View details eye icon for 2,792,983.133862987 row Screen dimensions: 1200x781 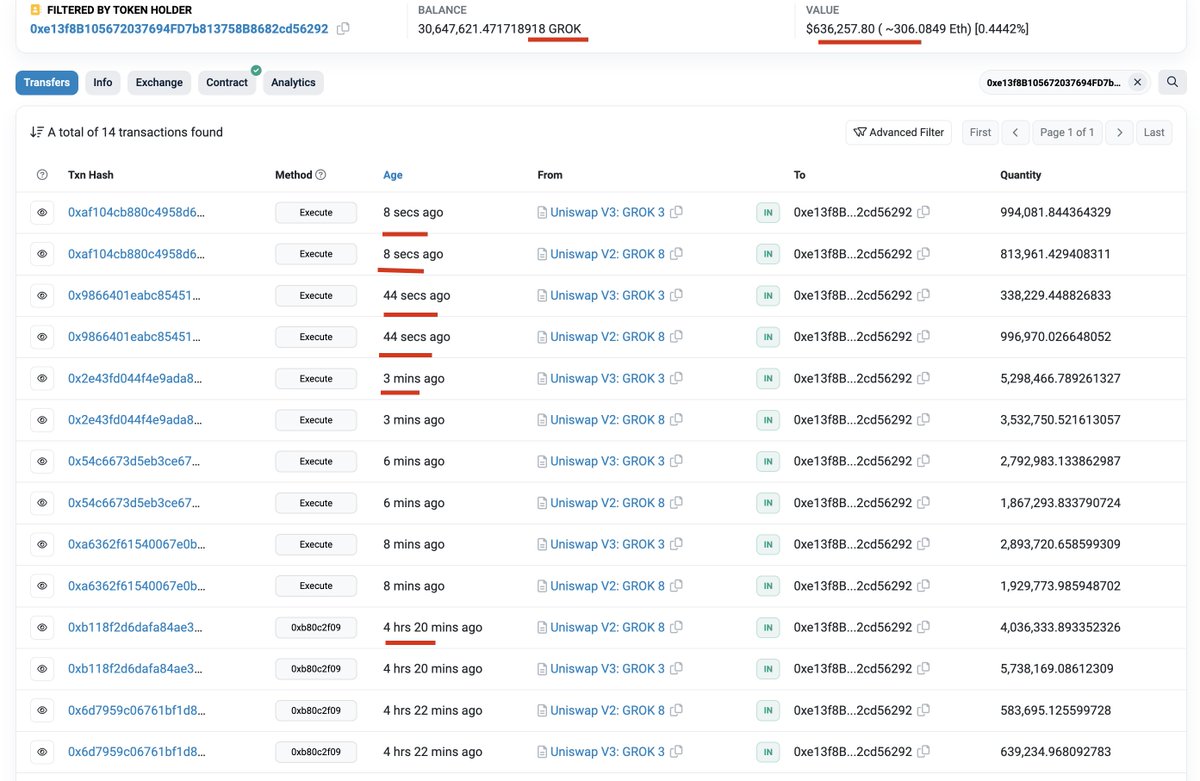pyautogui.click(x=42, y=461)
